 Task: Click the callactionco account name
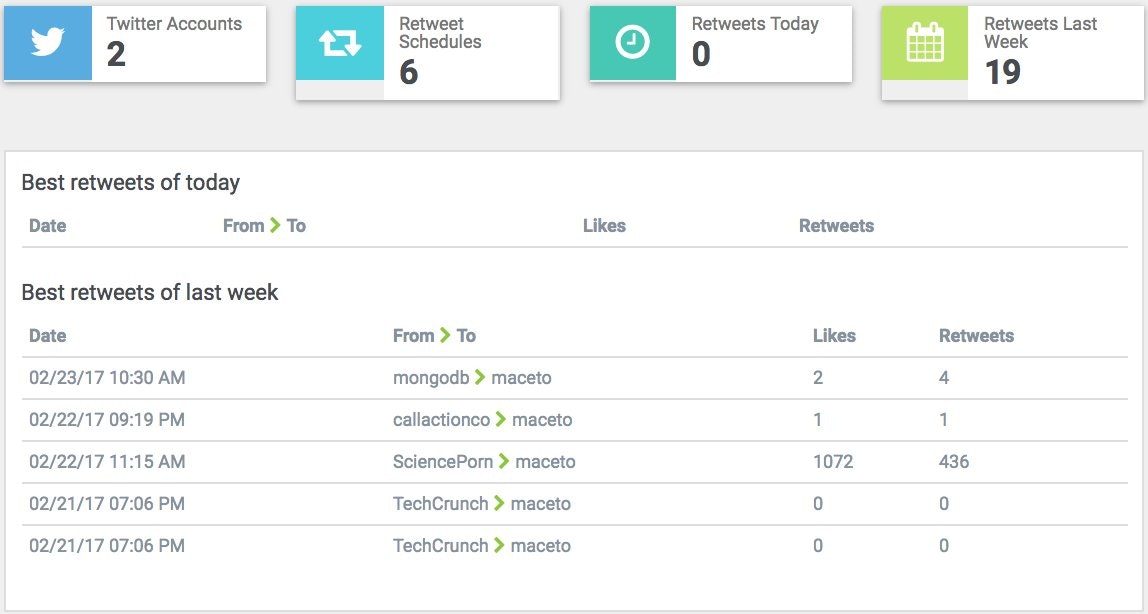[x=441, y=420]
